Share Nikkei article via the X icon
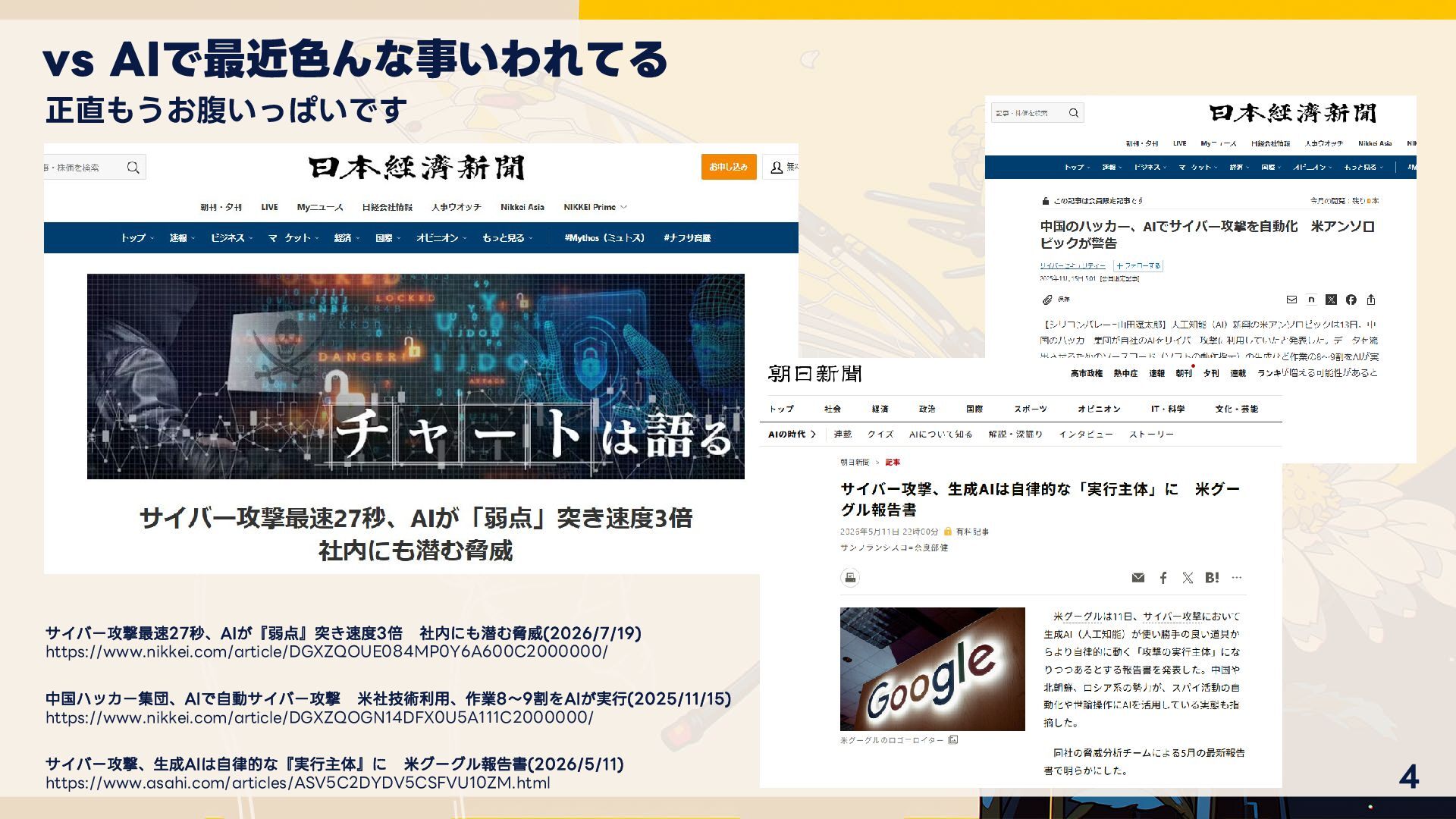This screenshot has width=1456, height=819. pos(1331,300)
